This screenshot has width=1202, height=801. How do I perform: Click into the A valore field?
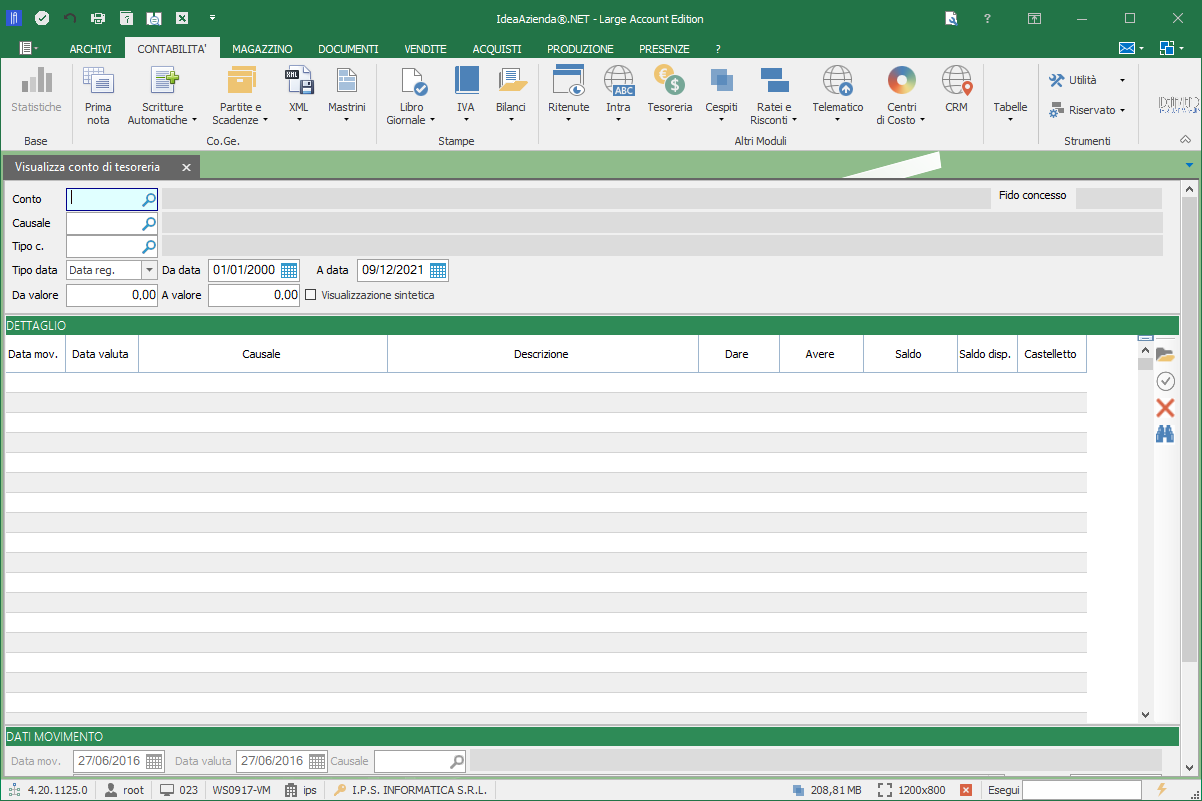coord(254,295)
